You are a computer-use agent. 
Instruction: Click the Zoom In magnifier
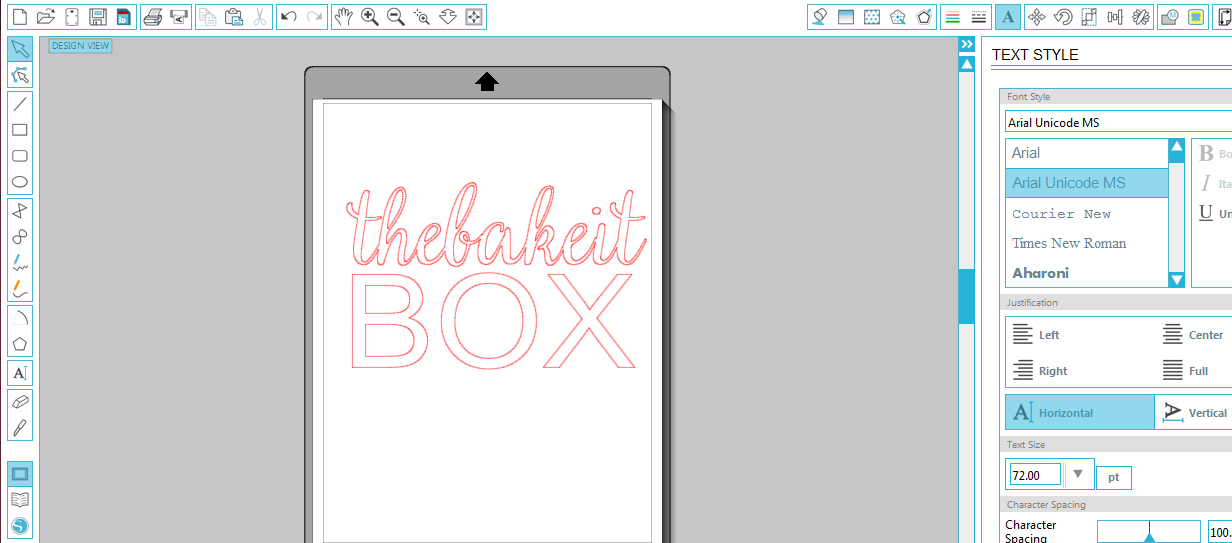370,17
